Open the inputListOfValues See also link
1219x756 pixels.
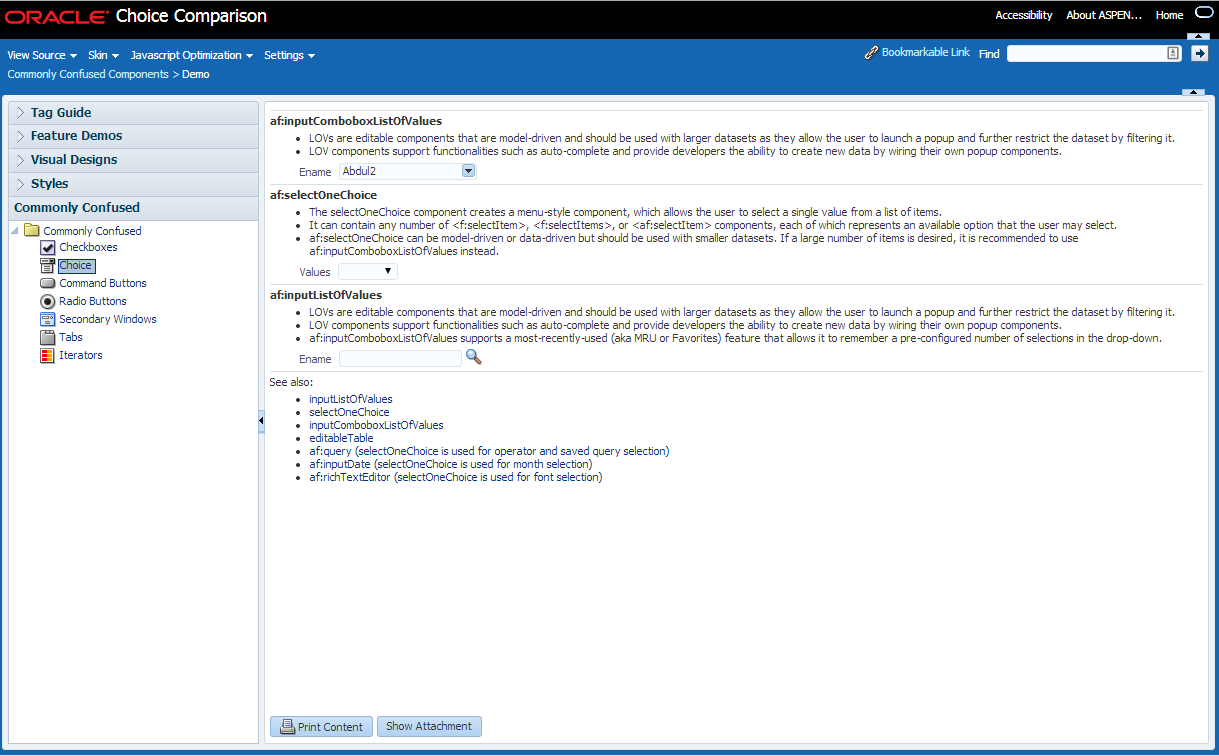[350, 400]
